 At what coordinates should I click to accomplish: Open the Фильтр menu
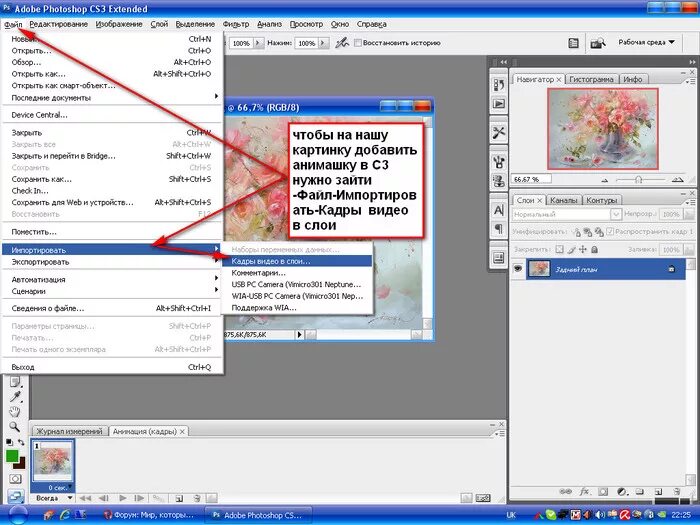236,24
